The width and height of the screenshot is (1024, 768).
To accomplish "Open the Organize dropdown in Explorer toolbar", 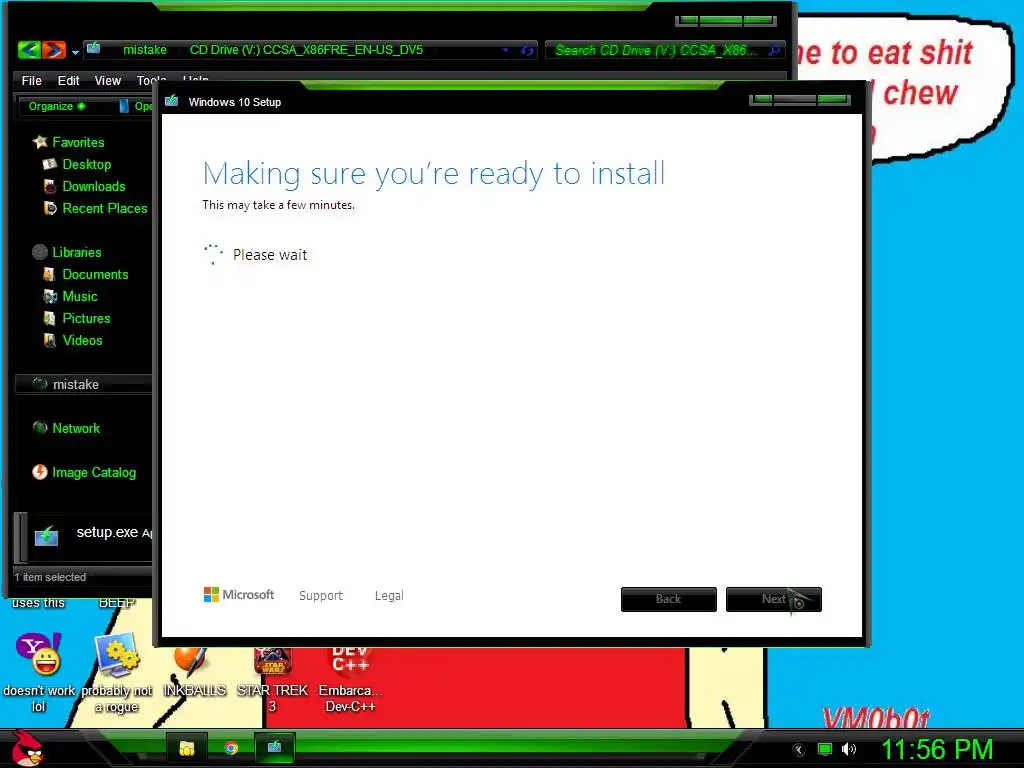I will pos(57,106).
